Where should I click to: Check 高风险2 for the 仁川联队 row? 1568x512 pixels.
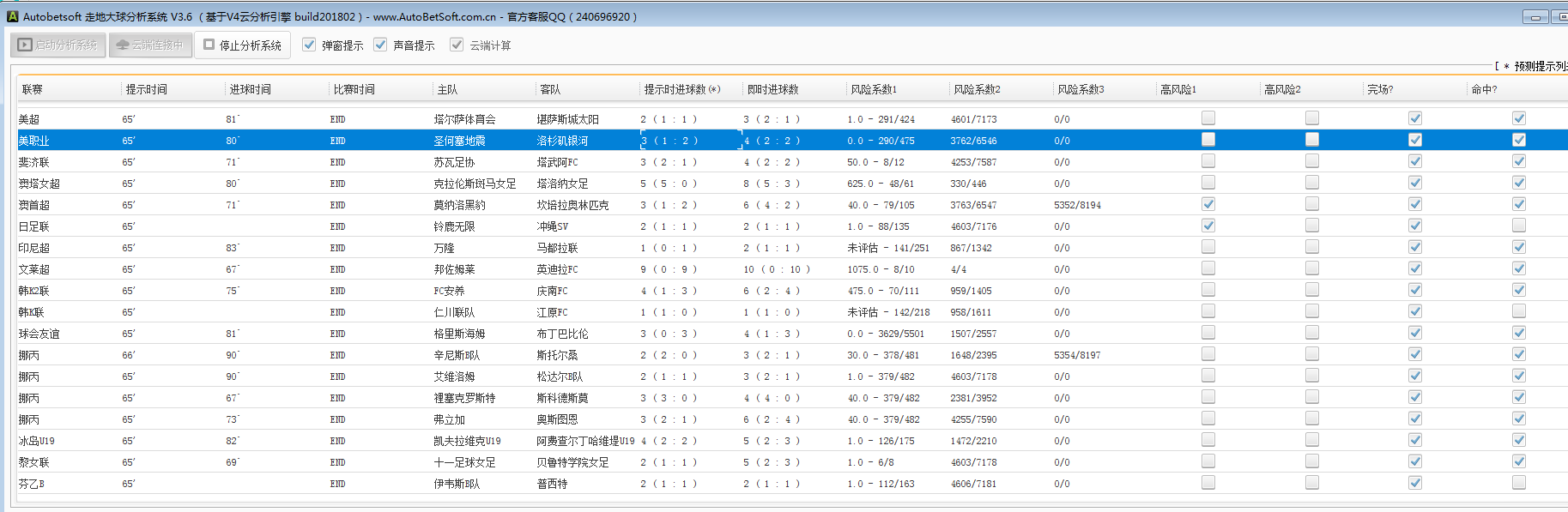pos(1312,311)
